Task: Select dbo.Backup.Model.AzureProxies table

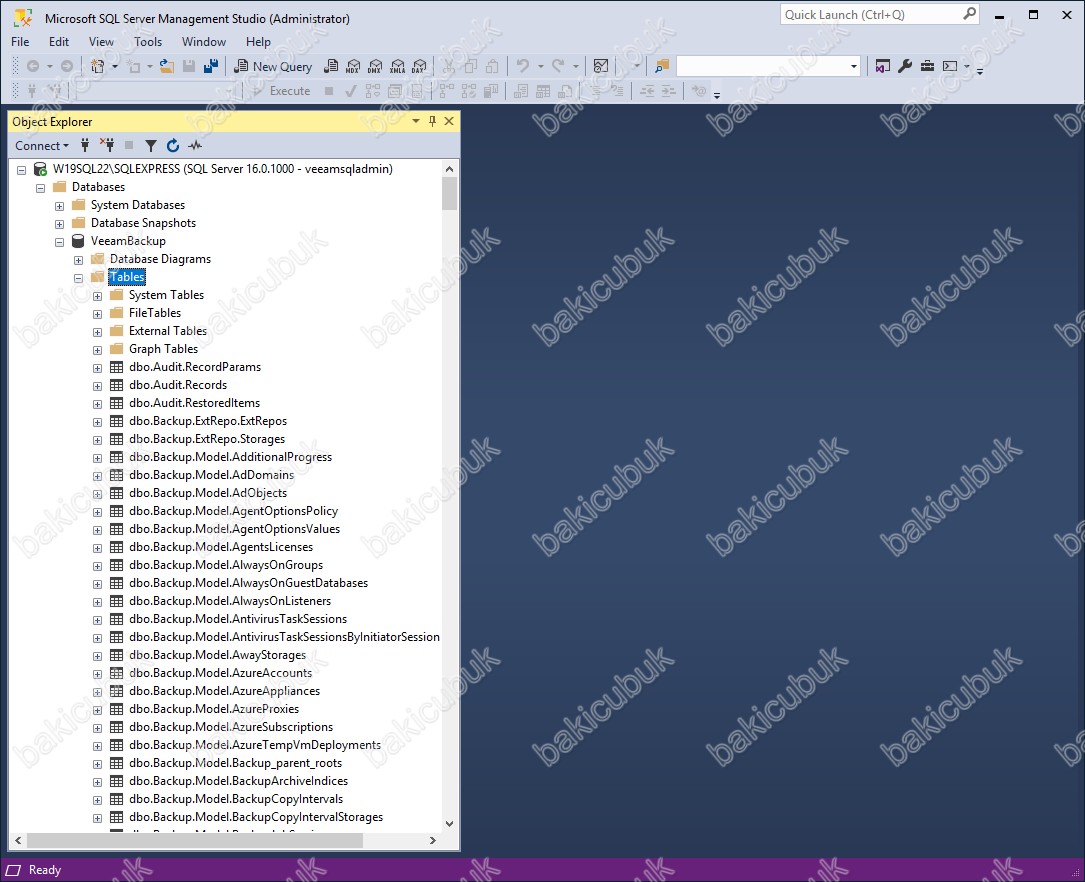Action: click(x=214, y=708)
